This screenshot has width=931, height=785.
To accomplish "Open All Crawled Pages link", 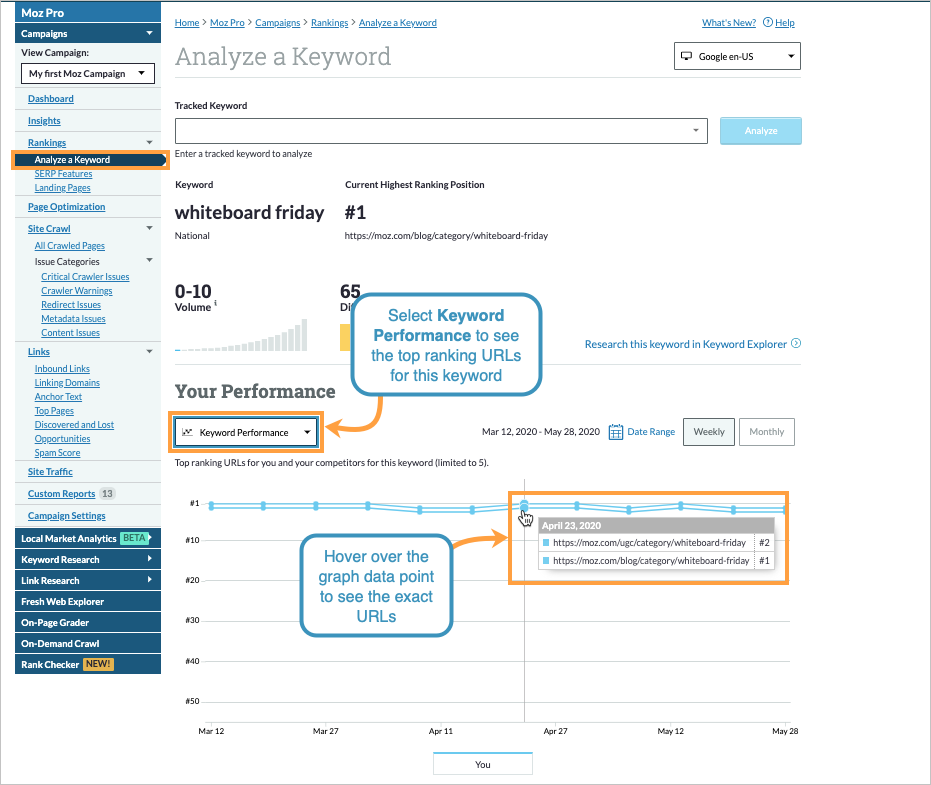I will pos(69,245).
